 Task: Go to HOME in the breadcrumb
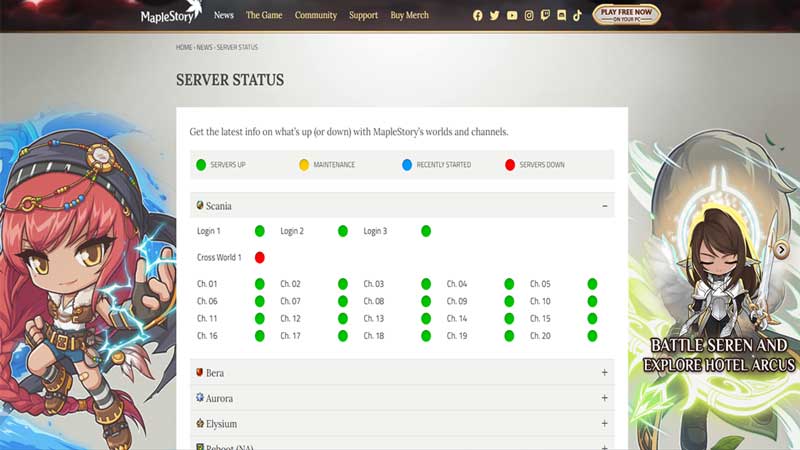184,47
